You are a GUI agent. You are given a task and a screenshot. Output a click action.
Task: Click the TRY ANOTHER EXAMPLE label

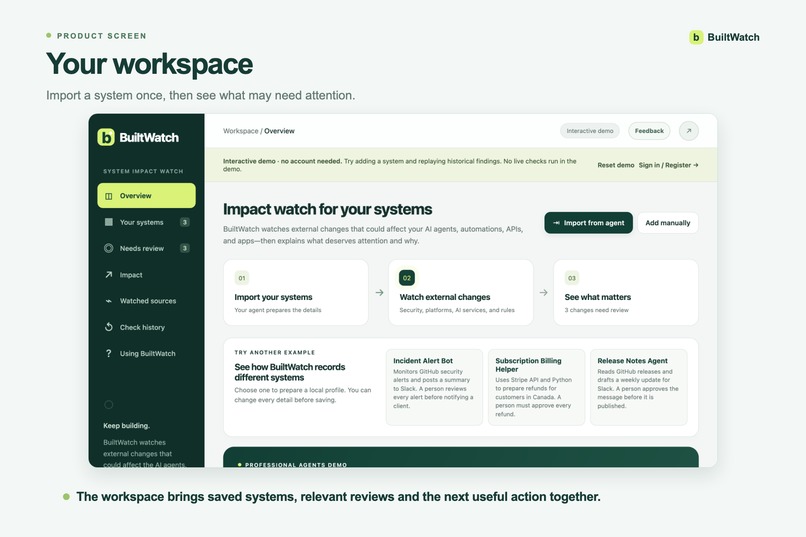pos(274,353)
